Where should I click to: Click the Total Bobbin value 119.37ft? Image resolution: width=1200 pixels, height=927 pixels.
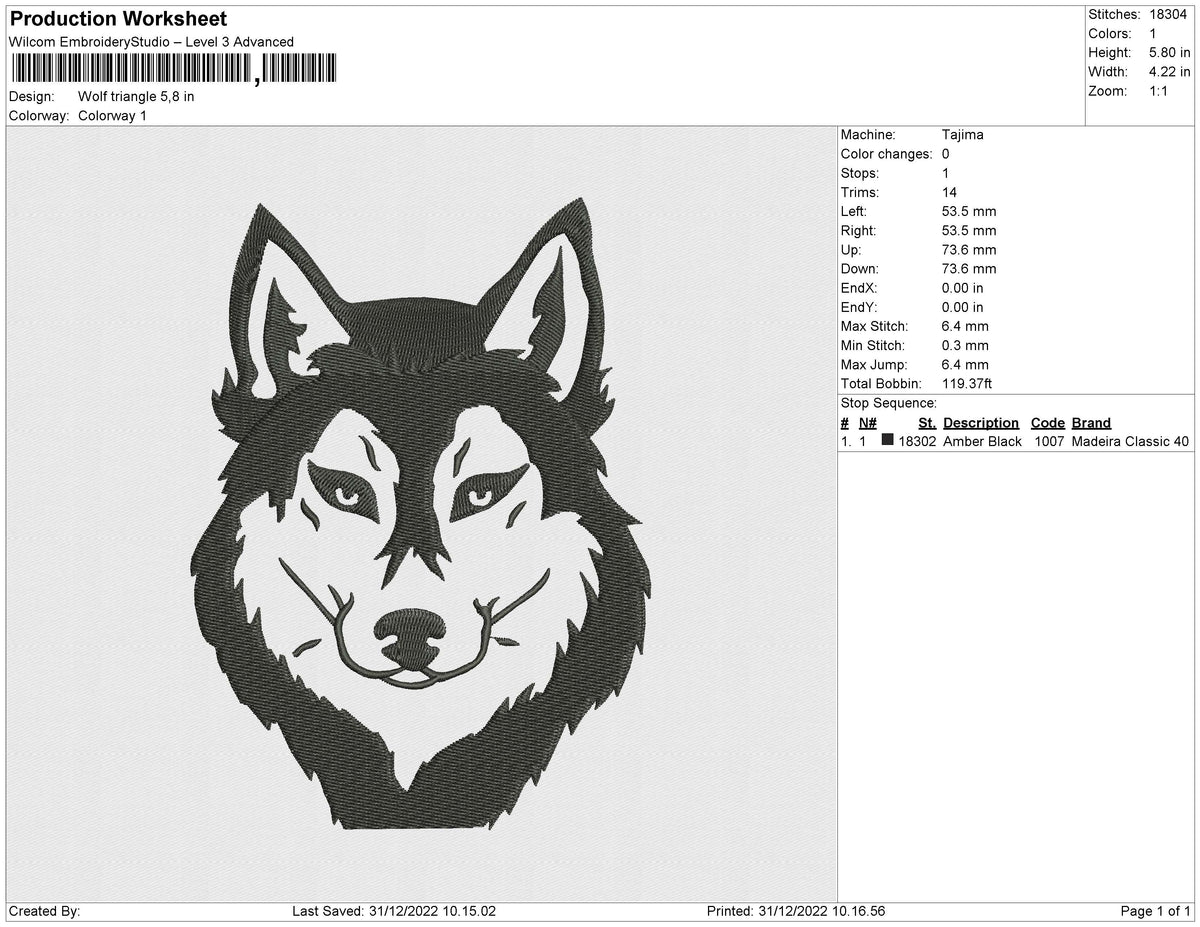965,384
